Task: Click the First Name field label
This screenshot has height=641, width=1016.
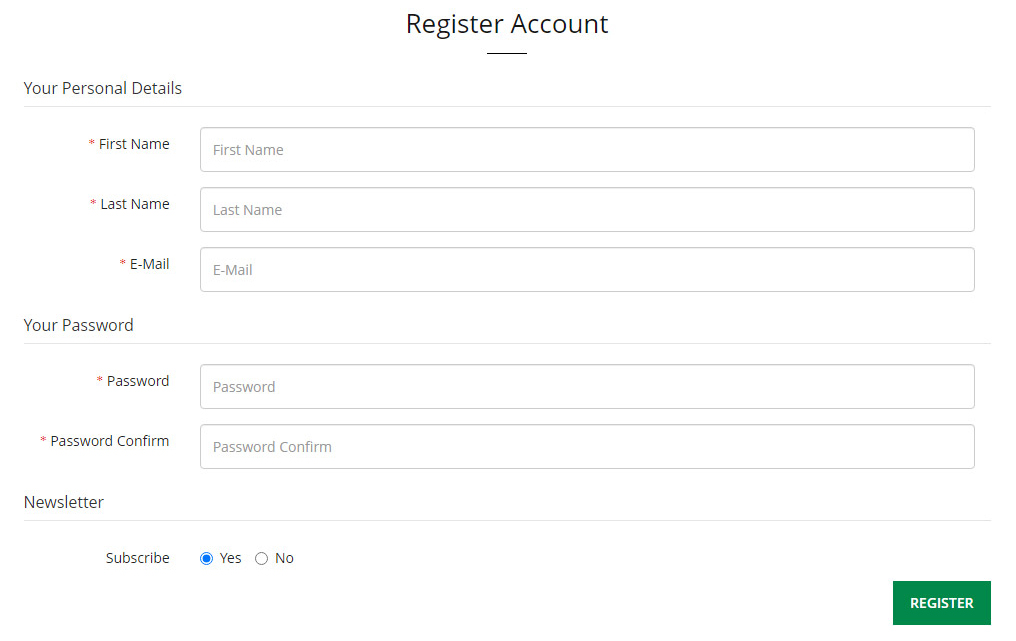Action: click(x=134, y=144)
